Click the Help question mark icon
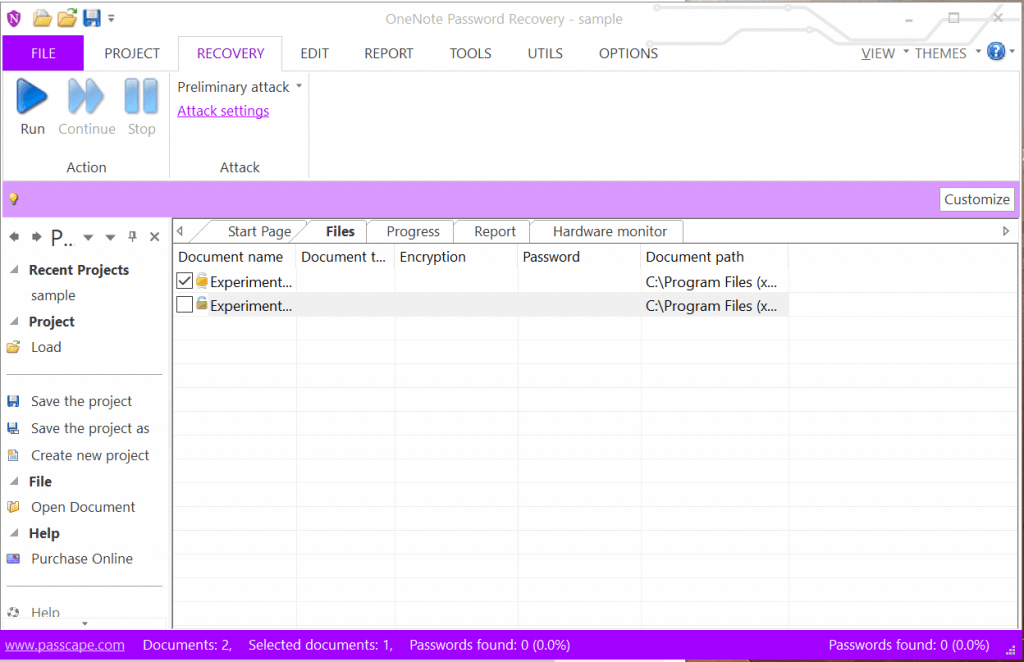 pos(994,51)
